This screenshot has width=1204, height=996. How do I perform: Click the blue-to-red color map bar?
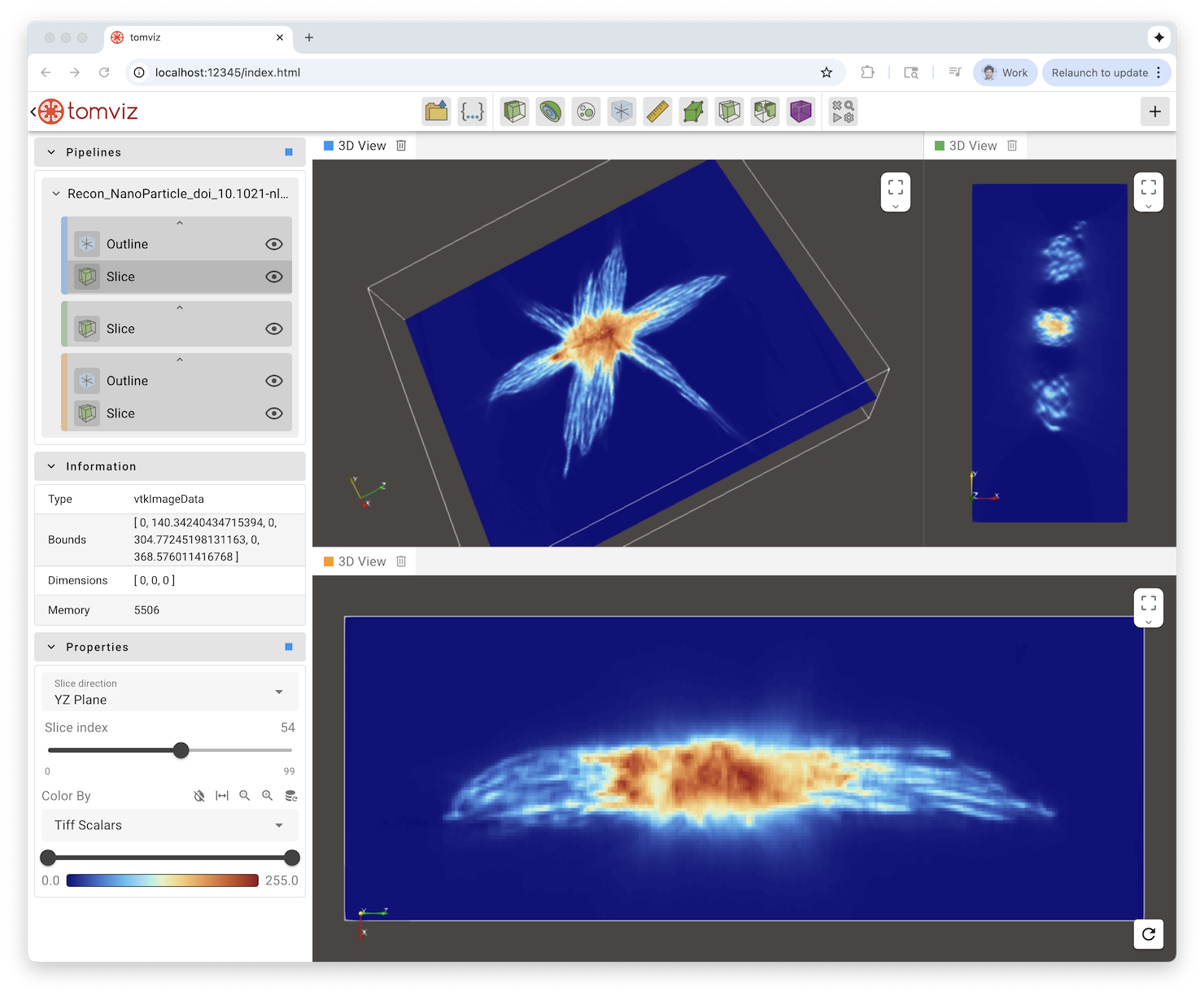163,880
